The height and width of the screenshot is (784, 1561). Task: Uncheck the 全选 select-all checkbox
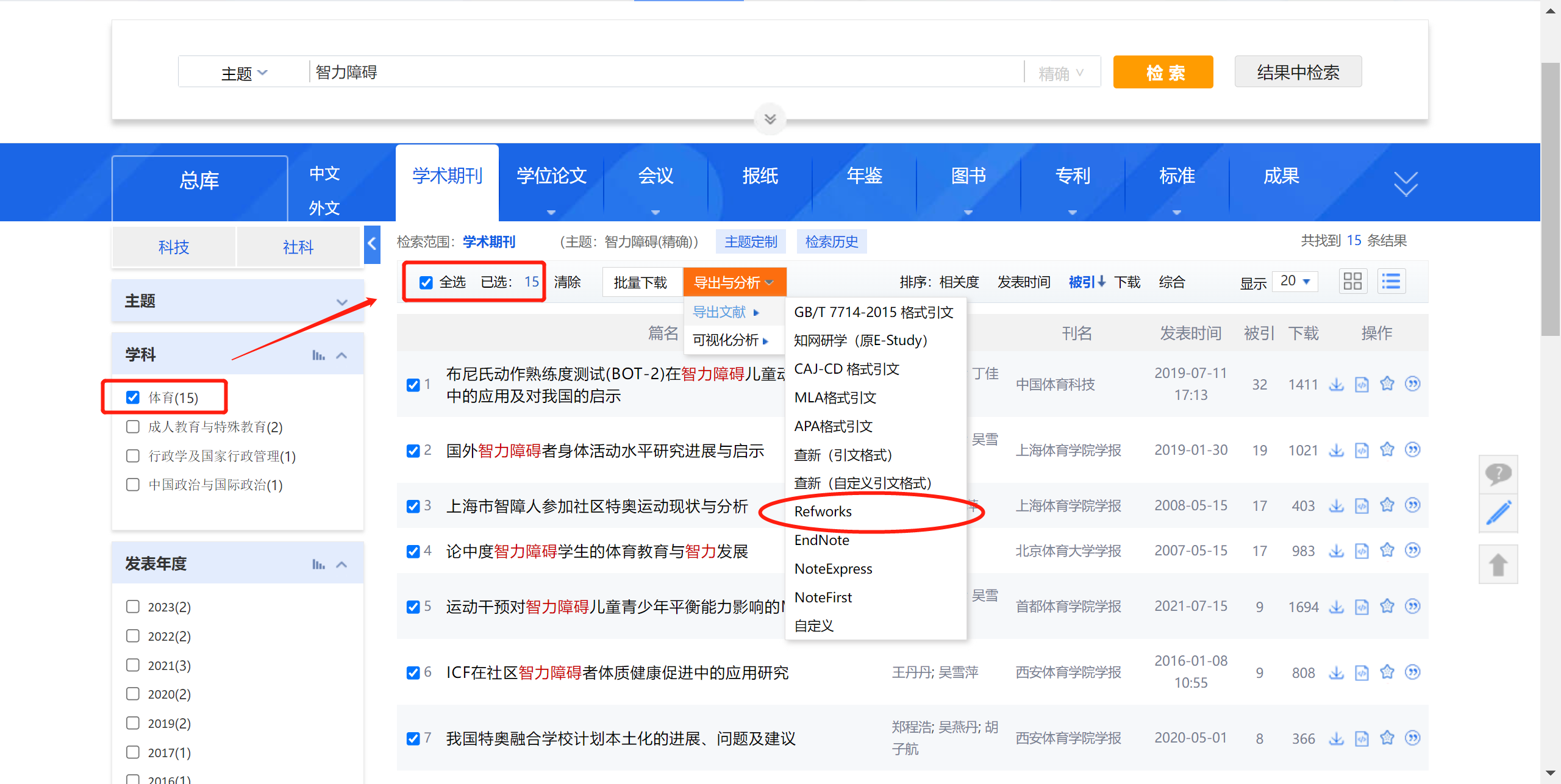[426, 282]
